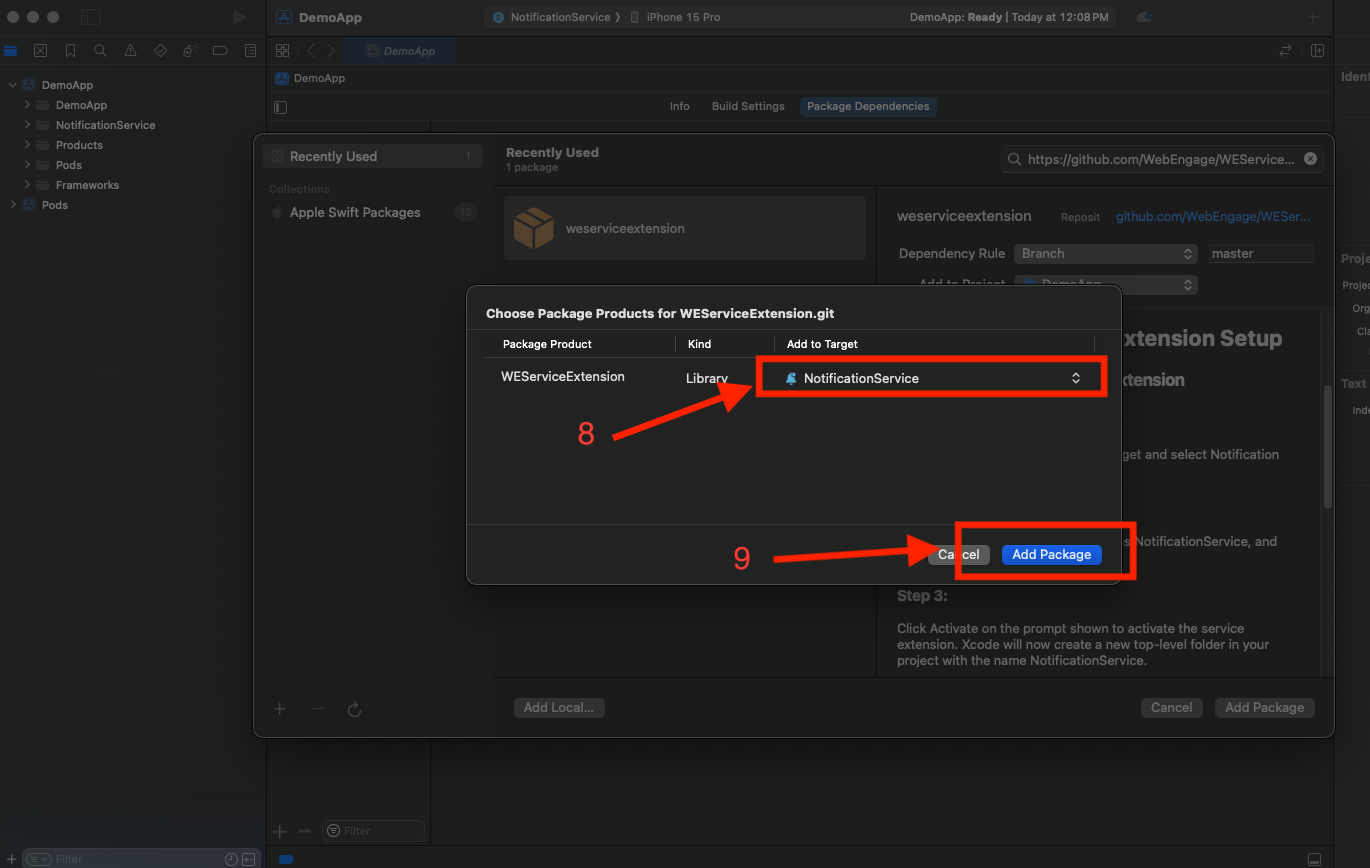Add target plus button below targets list

(280, 831)
